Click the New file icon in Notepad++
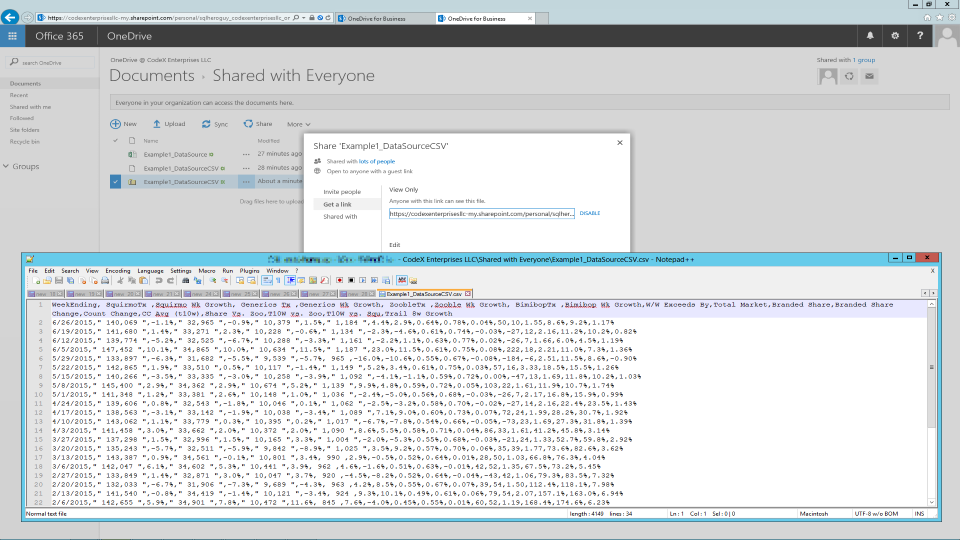The image size is (960, 540). [36, 280]
